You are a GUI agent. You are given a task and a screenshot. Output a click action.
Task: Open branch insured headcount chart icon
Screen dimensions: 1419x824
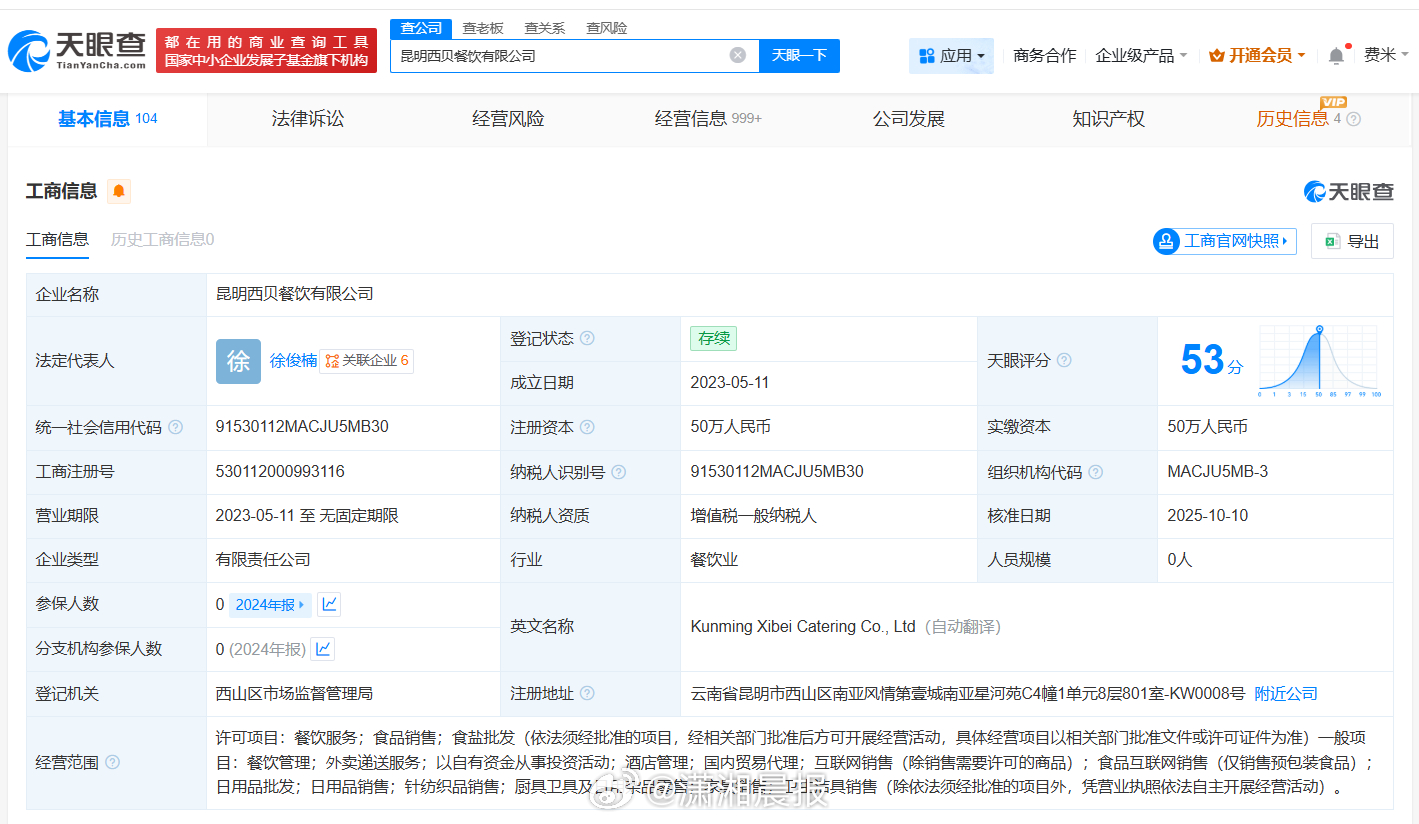(x=323, y=649)
